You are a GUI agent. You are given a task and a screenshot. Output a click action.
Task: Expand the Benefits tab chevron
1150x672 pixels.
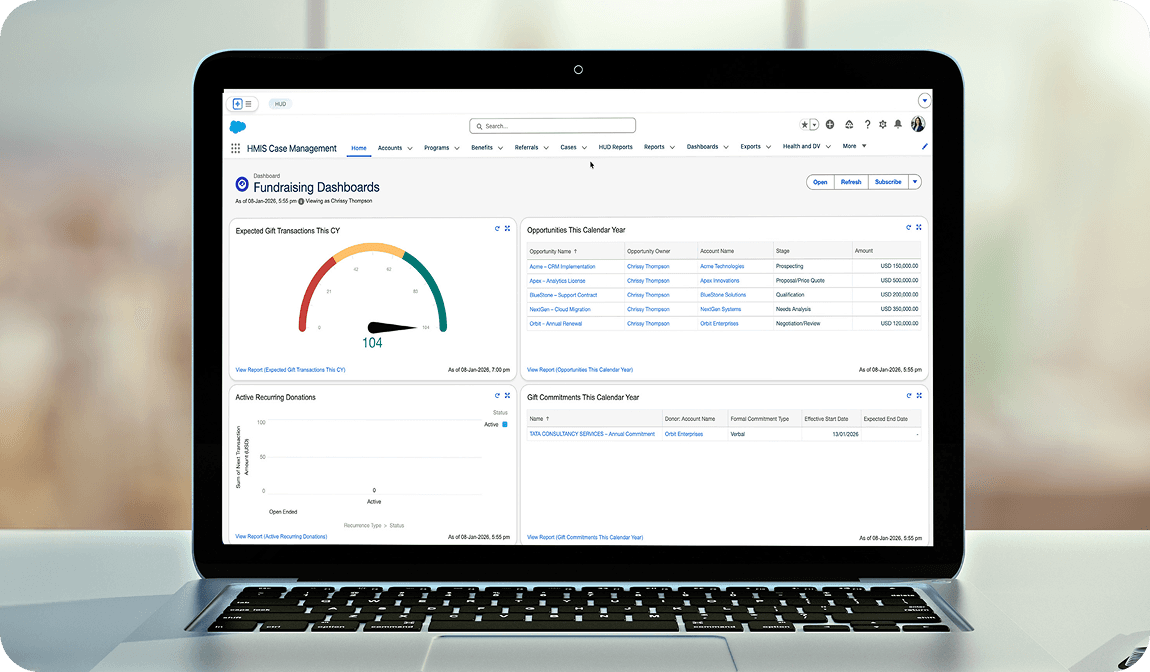coord(500,148)
